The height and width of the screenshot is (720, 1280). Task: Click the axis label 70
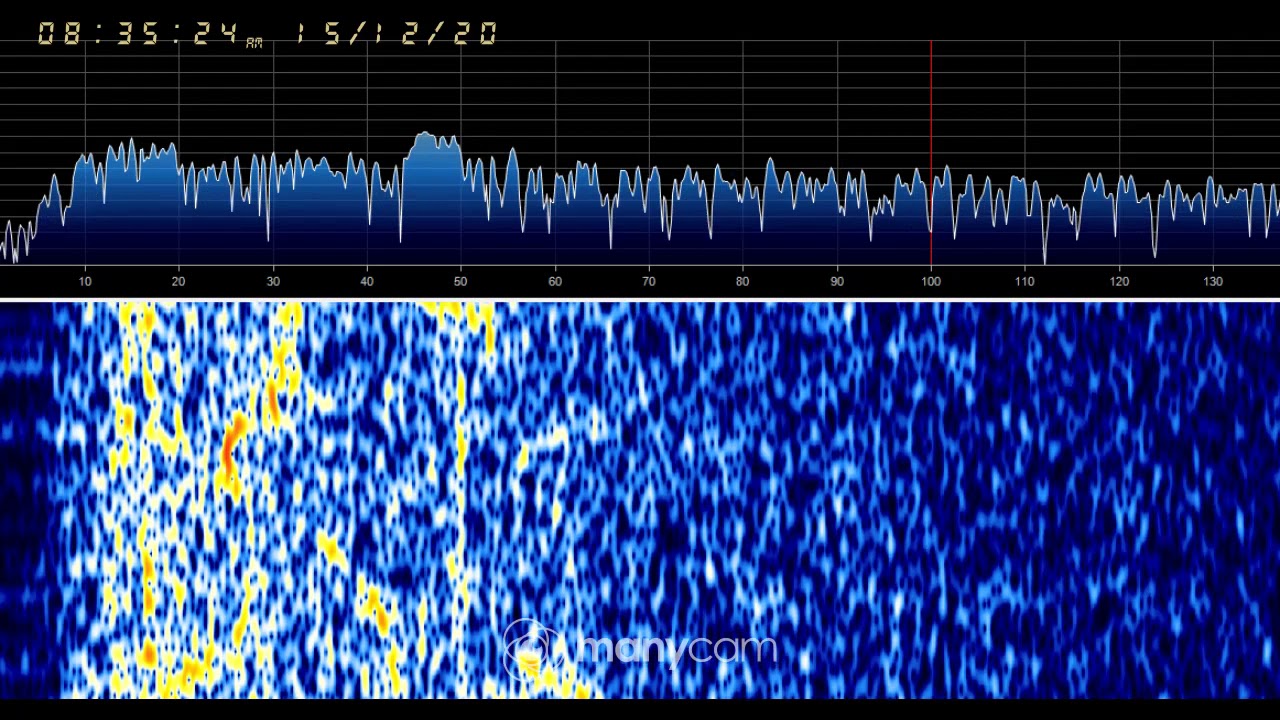649,282
